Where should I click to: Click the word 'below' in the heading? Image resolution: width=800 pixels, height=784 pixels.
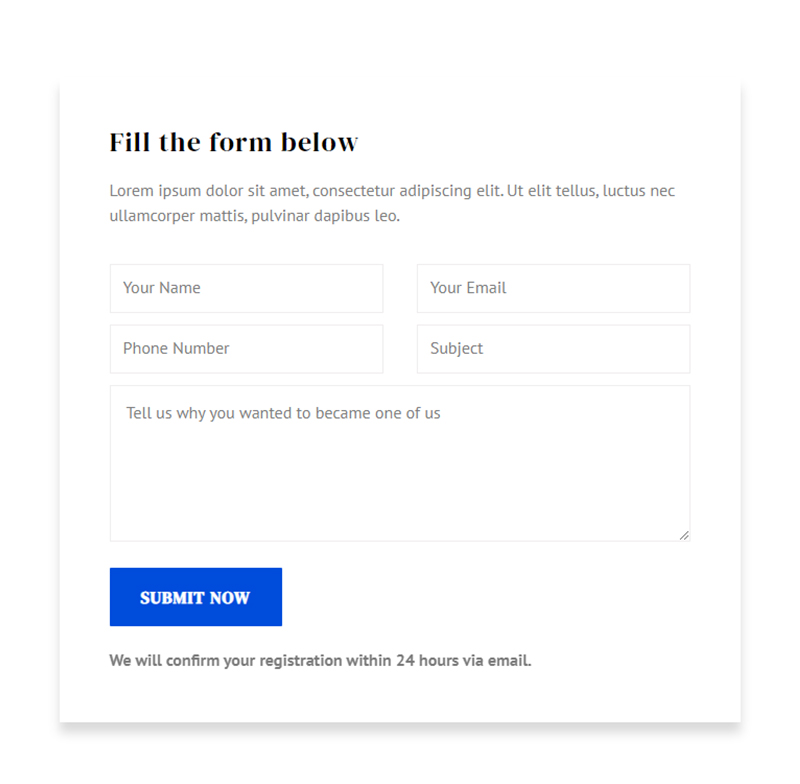[x=319, y=142]
